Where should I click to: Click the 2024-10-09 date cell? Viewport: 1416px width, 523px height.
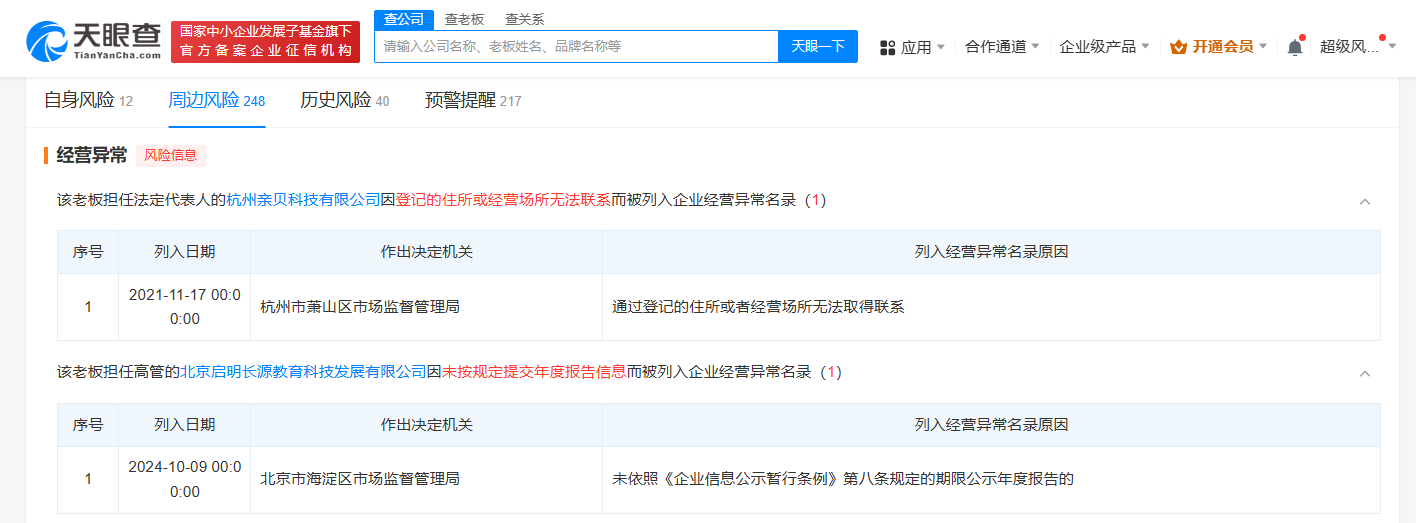click(185, 479)
